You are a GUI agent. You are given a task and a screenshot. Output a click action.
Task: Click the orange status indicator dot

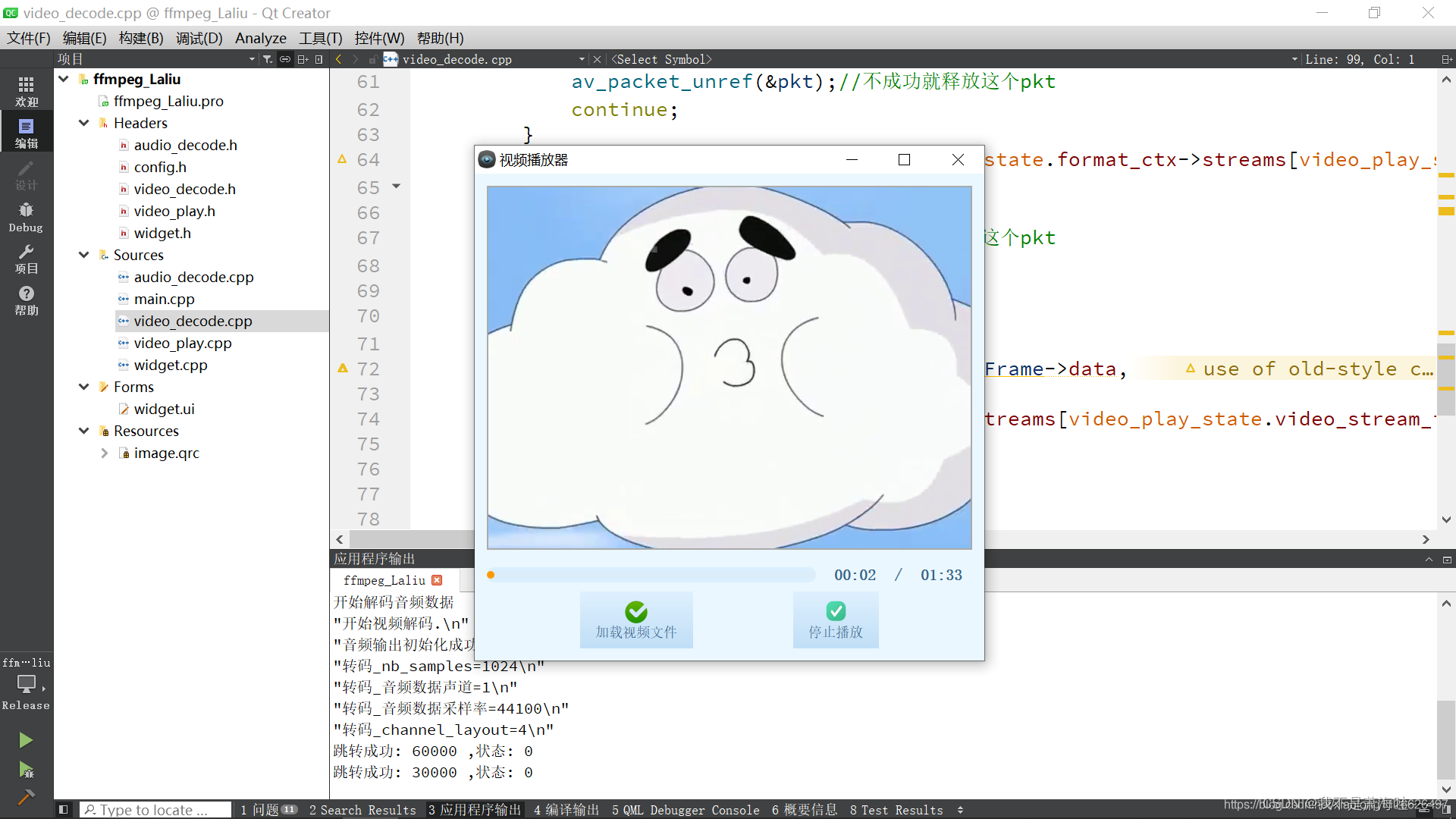pos(491,575)
